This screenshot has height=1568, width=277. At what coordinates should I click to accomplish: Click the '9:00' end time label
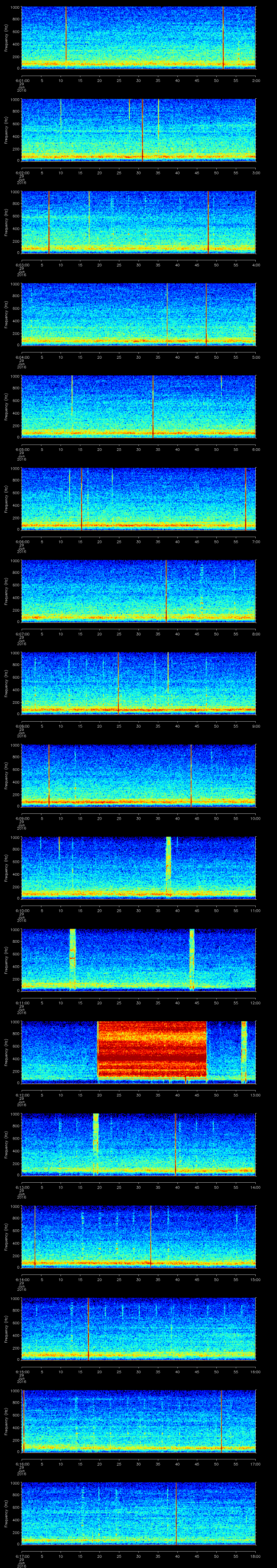256,726
